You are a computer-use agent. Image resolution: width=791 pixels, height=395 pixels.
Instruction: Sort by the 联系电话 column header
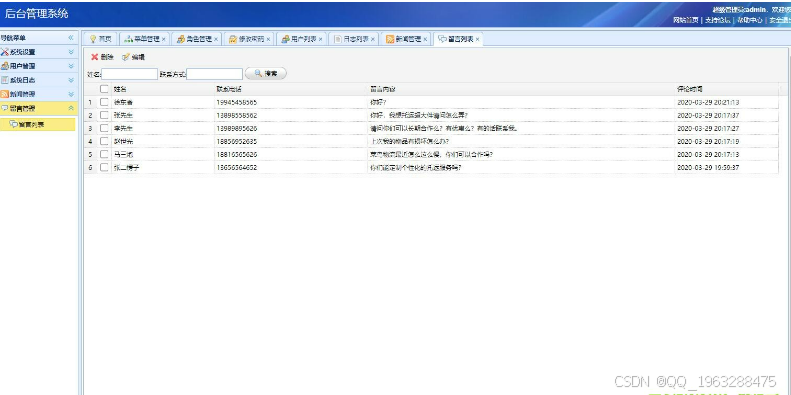click(291, 89)
